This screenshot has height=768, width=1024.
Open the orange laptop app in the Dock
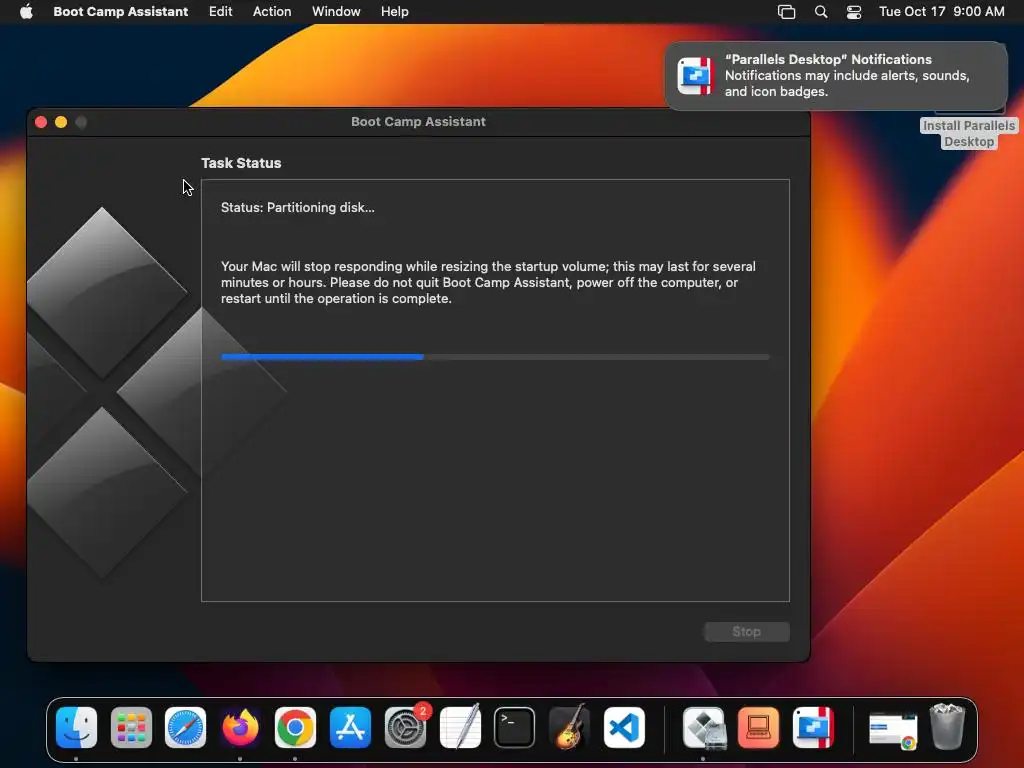pyautogui.click(x=758, y=727)
